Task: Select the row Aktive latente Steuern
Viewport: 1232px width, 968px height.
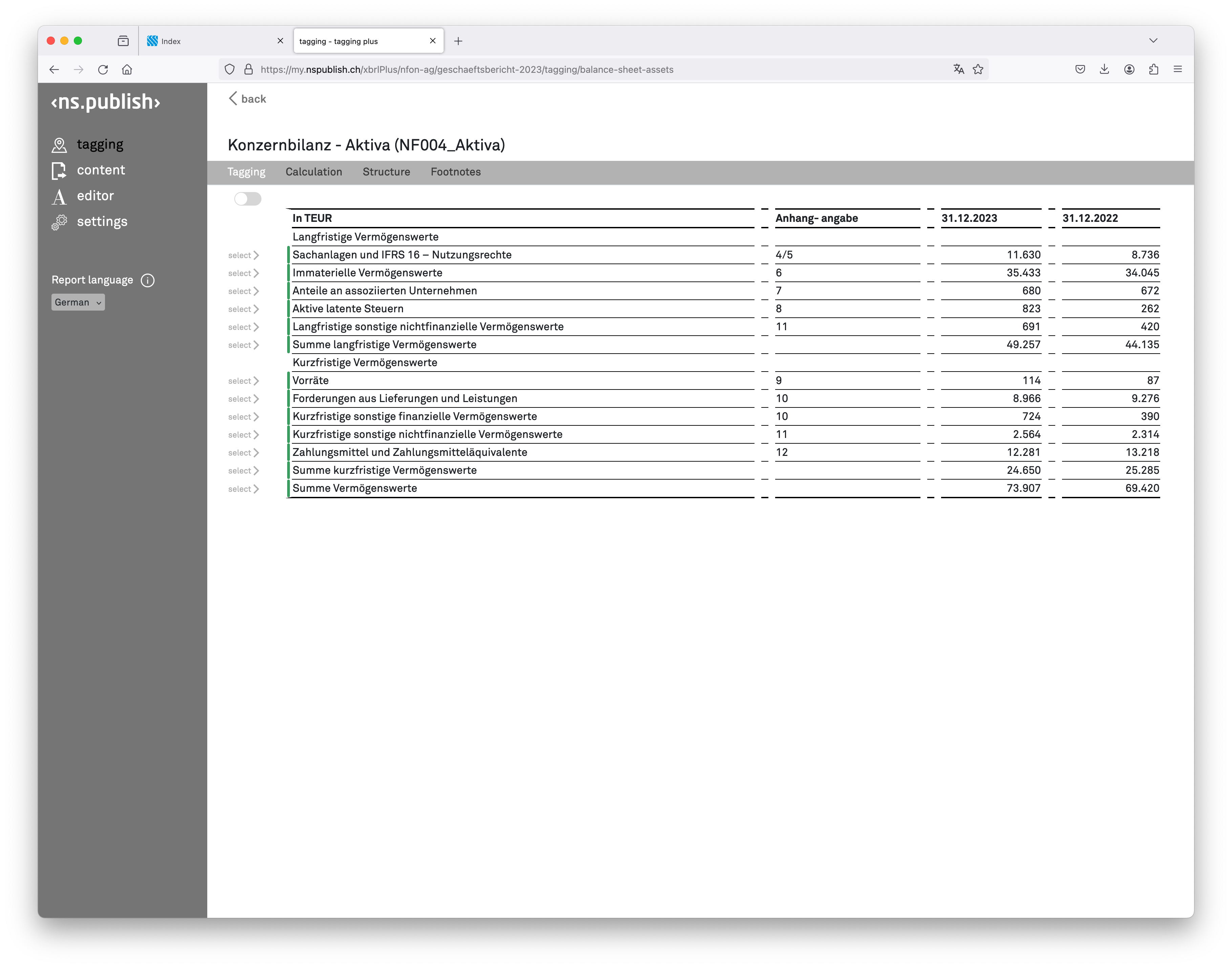Action: tap(348, 308)
